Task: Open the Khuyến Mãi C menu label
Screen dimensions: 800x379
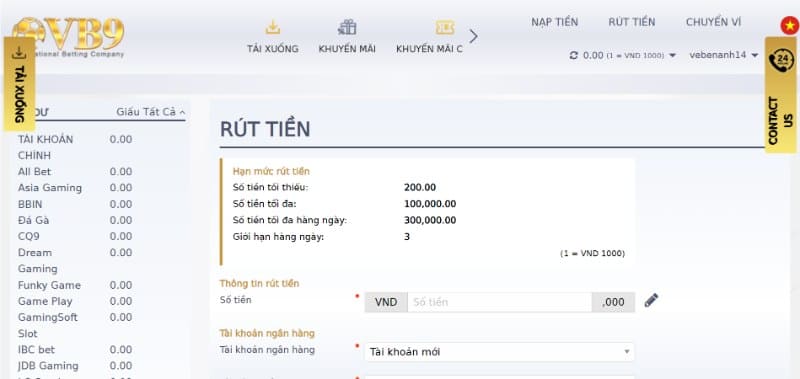Action: pyautogui.click(x=430, y=49)
